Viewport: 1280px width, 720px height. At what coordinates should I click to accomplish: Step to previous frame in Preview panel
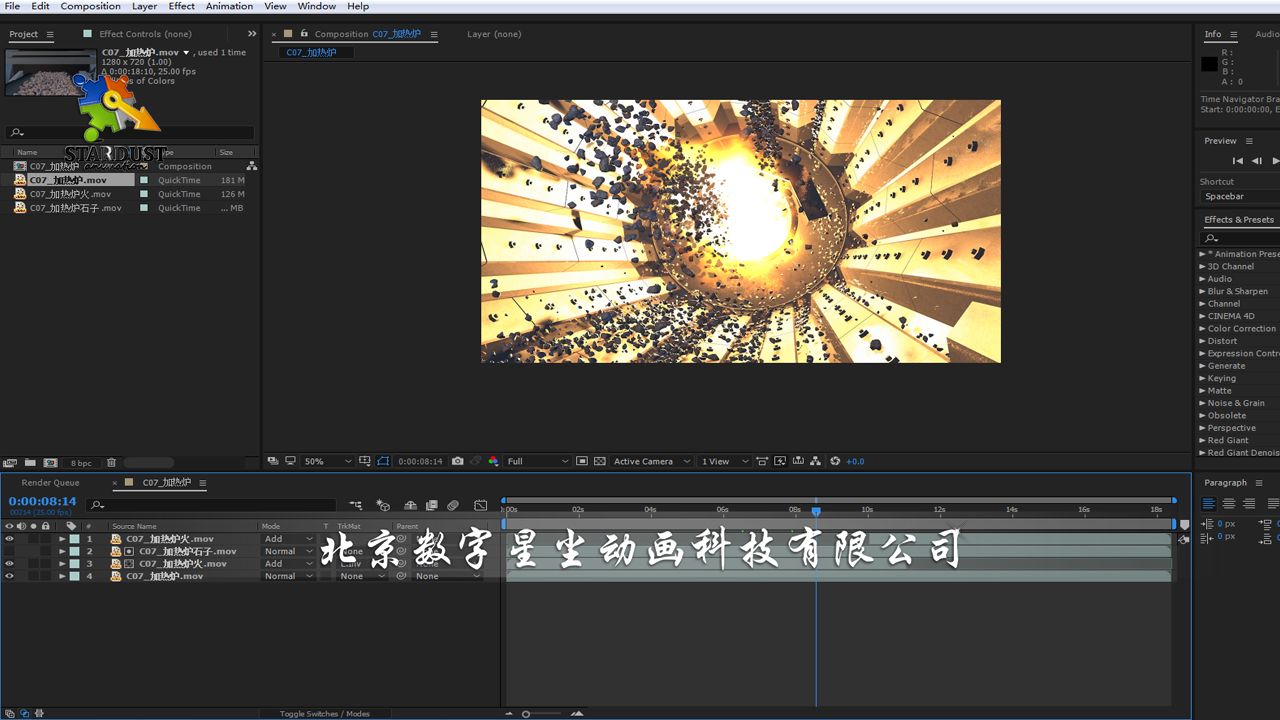[1257, 161]
